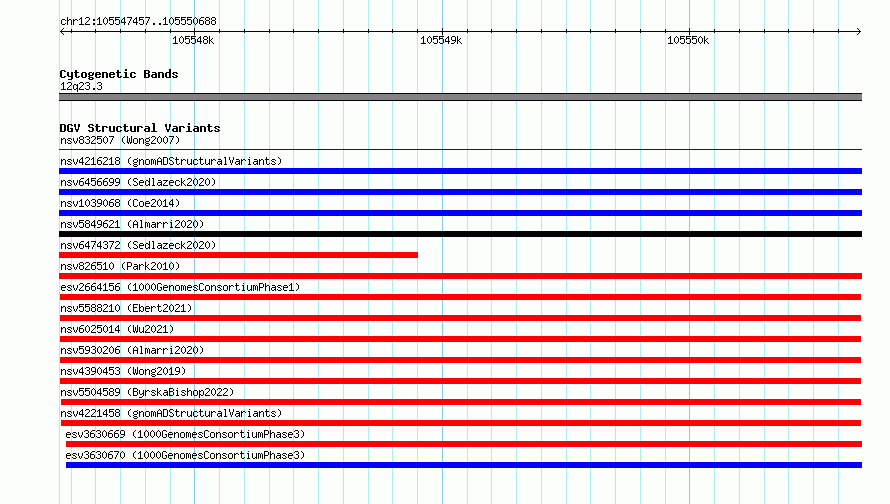Select the red bar under esv3630669

pos(464,444)
